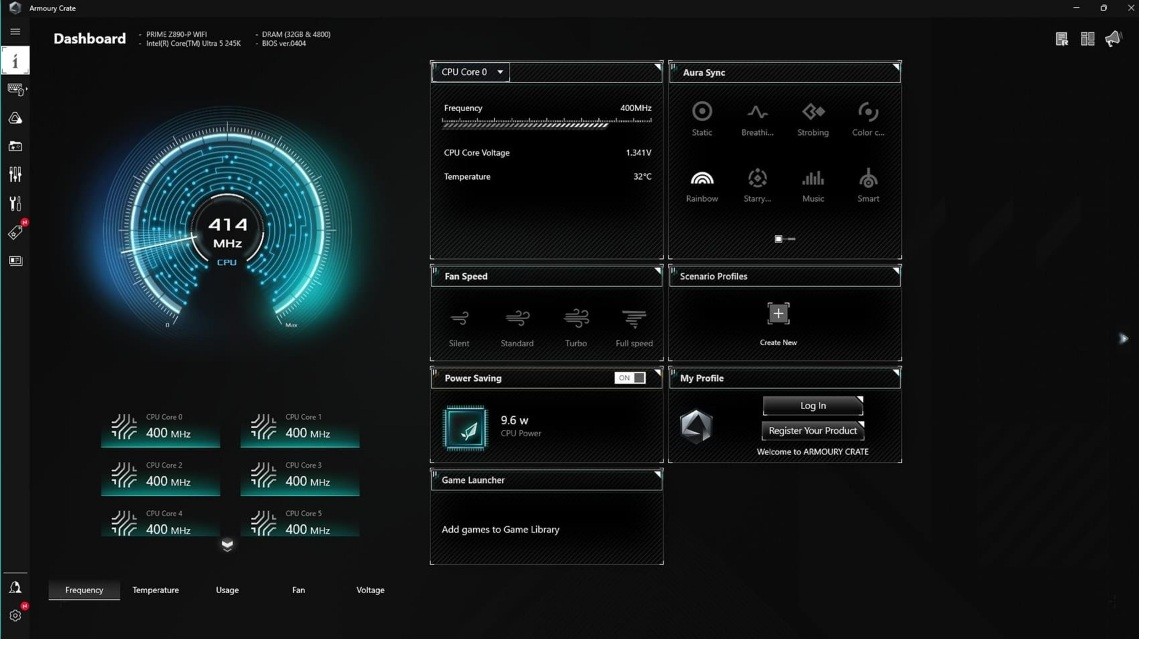Select the Starry night lighting effect

pyautogui.click(x=757, y=186)
